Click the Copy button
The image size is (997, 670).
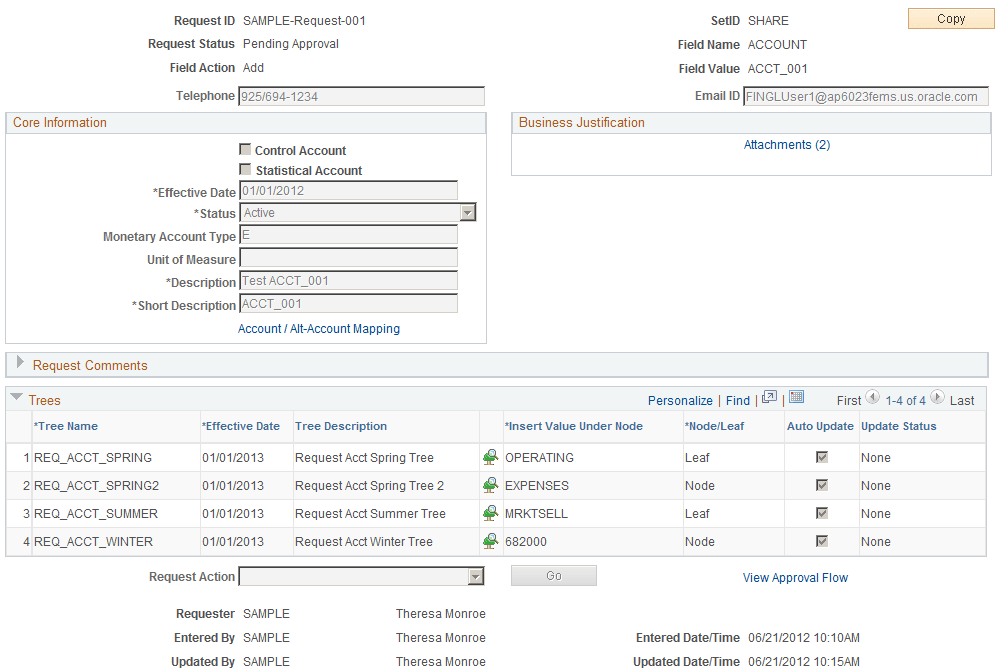coord(950,17)
